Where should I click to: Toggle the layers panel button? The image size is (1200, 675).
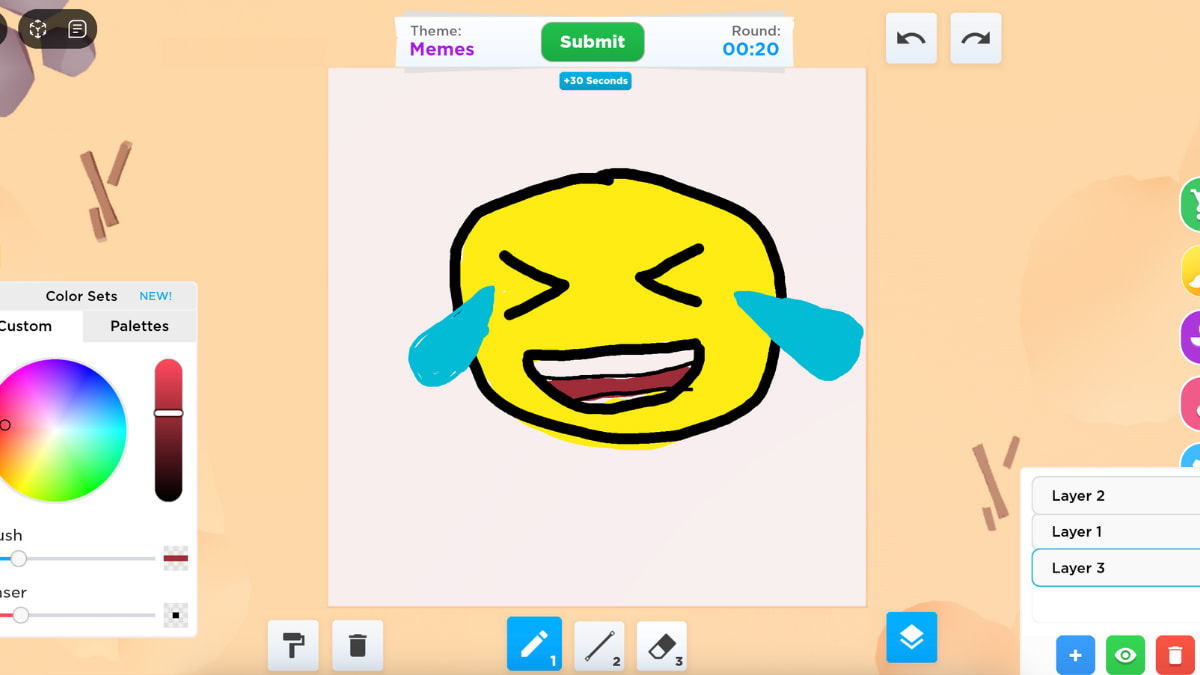(911, 637)
